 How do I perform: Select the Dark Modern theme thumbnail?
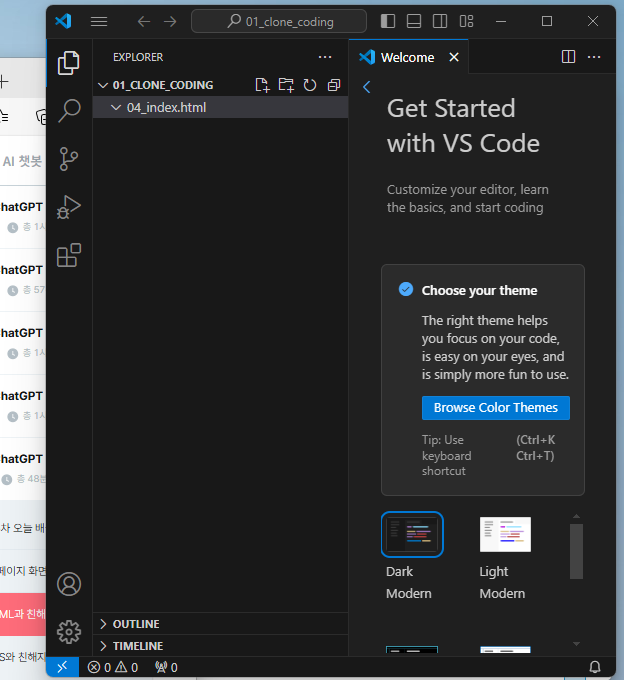412,534
